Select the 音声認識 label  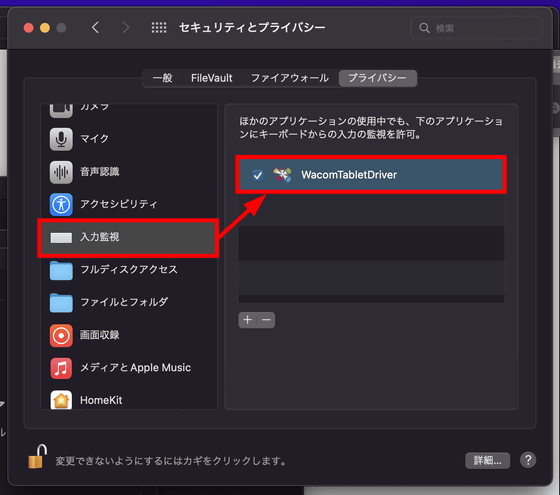100,171
